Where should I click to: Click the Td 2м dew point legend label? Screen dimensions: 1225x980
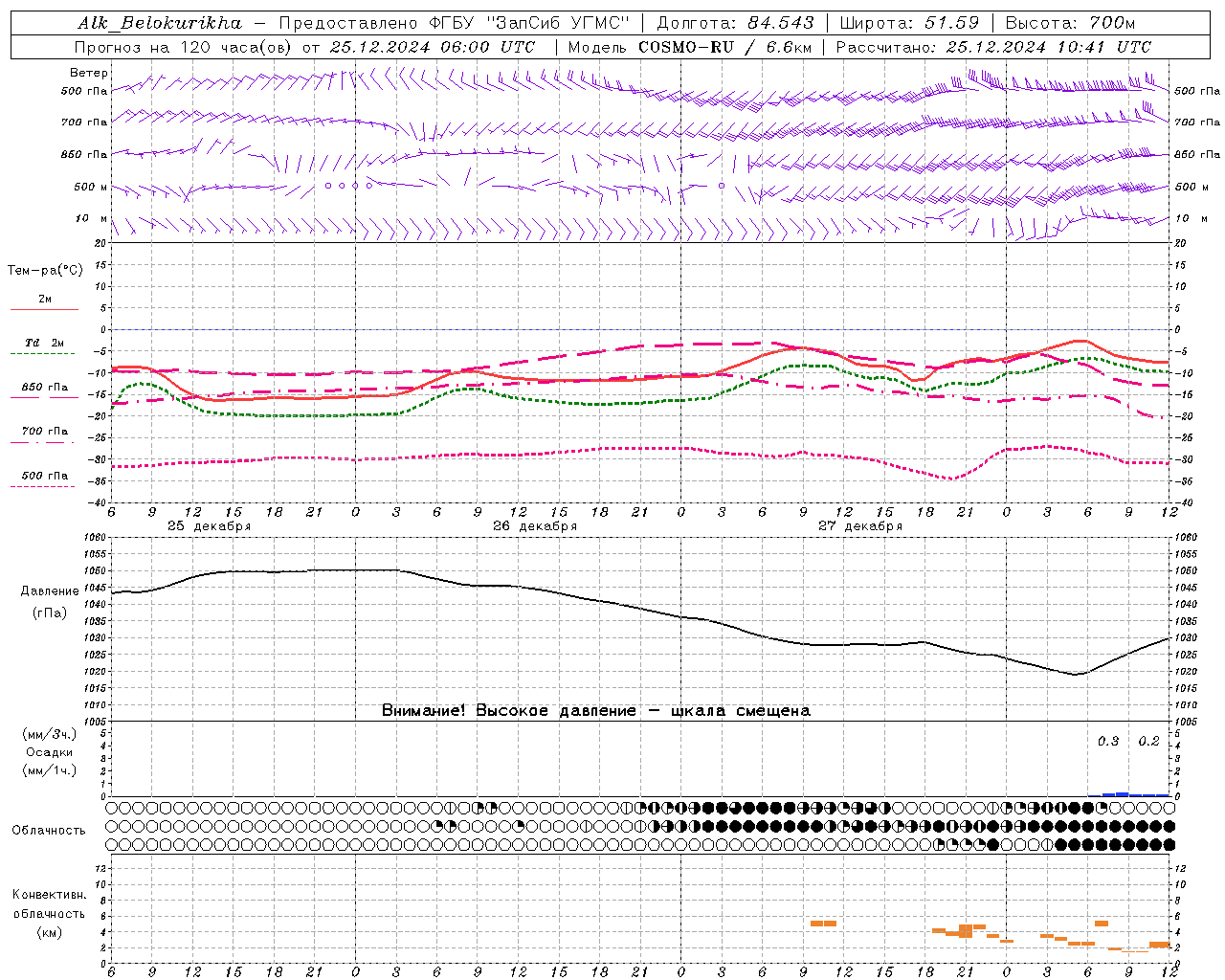pos(45,343)
